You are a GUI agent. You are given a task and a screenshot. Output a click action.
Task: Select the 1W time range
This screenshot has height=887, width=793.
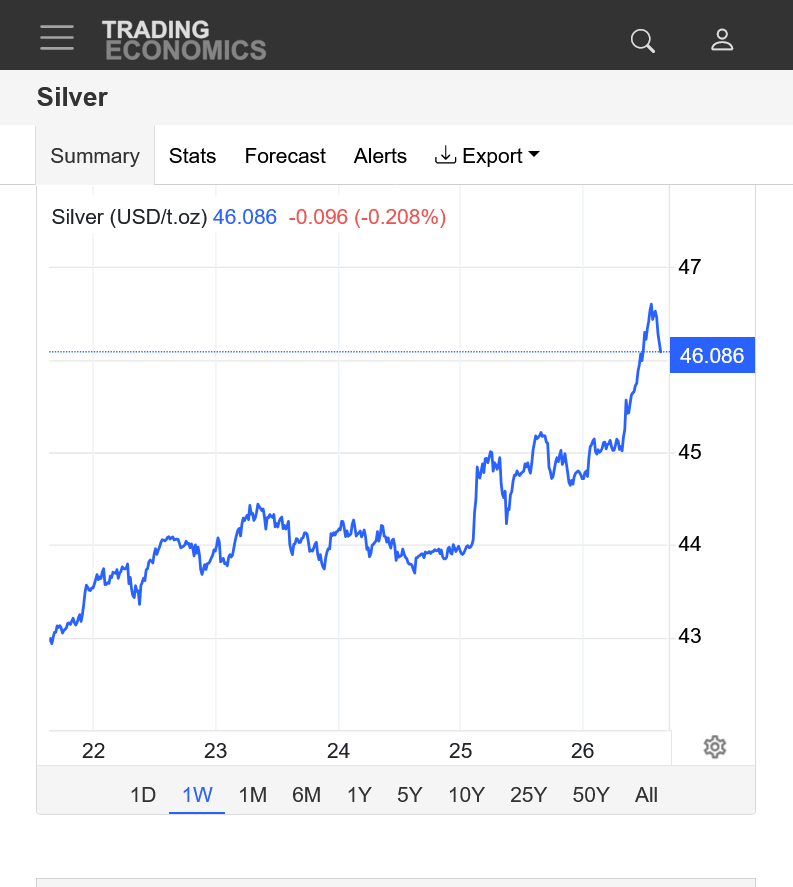coord(197,795)
